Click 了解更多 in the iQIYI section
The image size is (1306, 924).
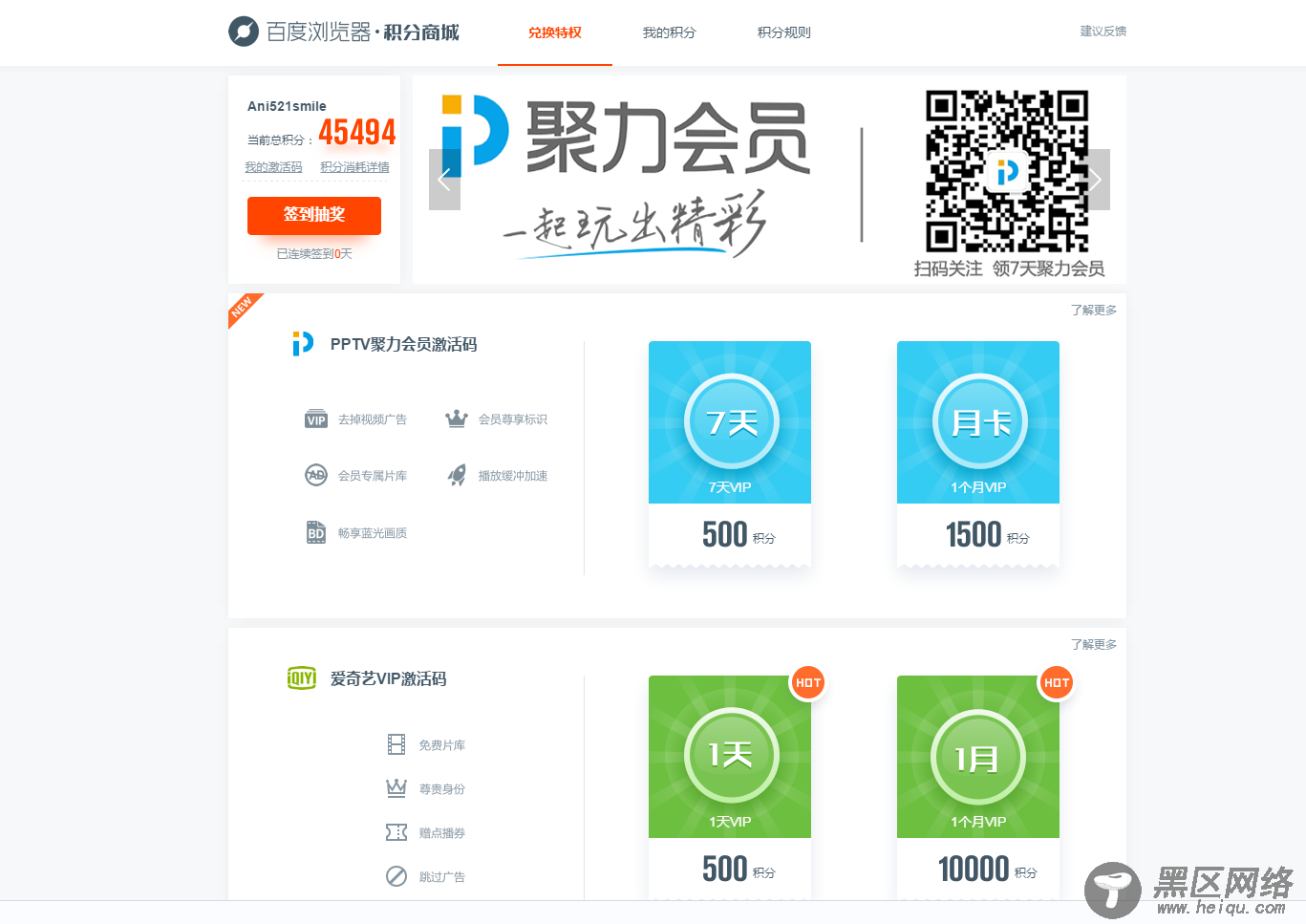[1094, 645]
